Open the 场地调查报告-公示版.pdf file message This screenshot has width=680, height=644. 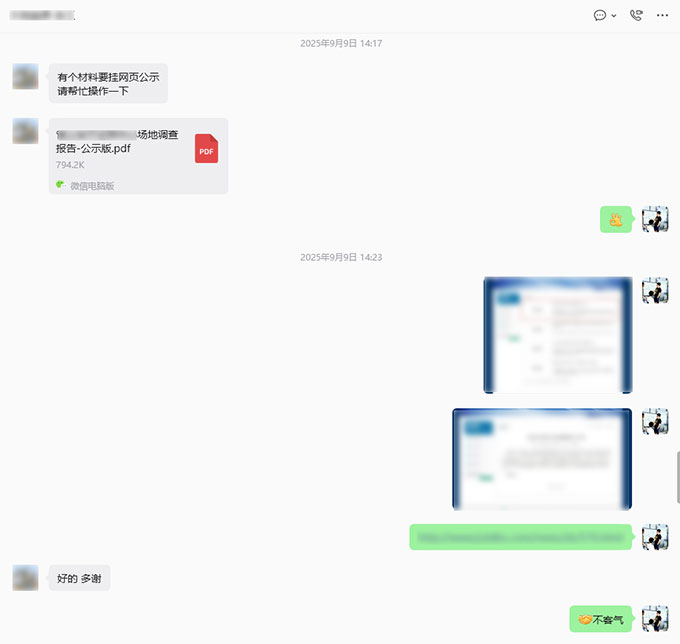[x=138, y=156]
